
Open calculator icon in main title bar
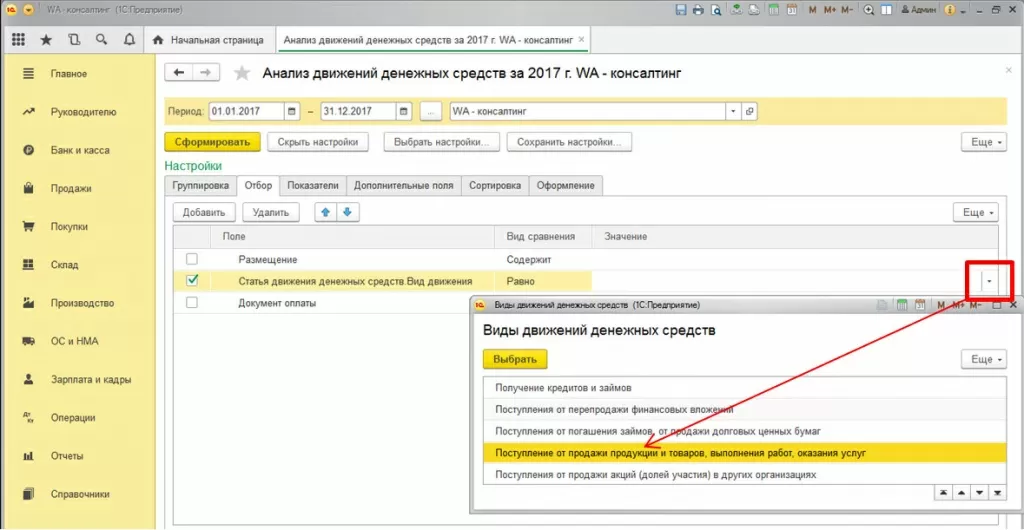coord(773,10)
